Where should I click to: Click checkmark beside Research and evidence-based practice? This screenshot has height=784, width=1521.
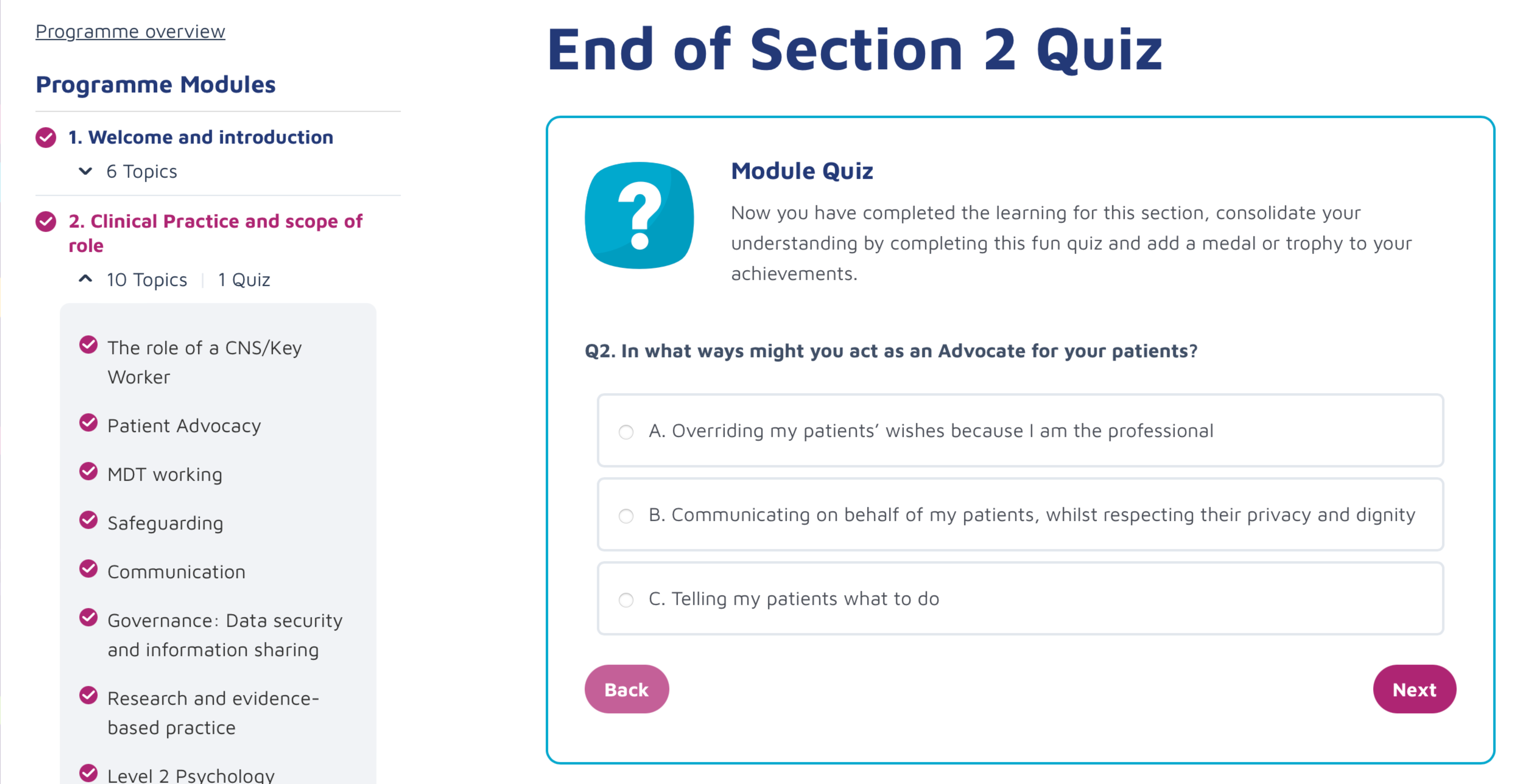coord(88,696)
